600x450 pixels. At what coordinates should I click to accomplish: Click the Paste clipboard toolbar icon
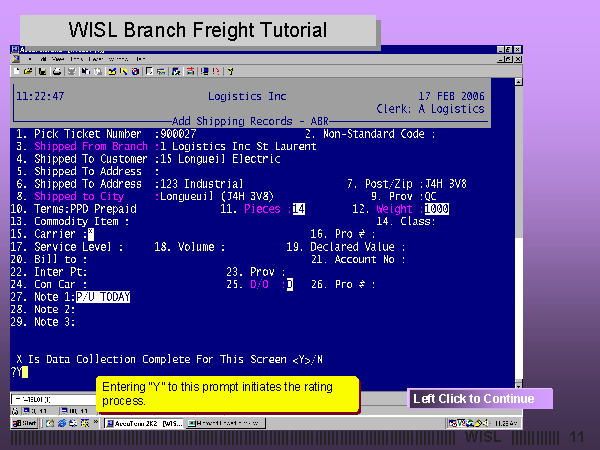coord(98,71)
